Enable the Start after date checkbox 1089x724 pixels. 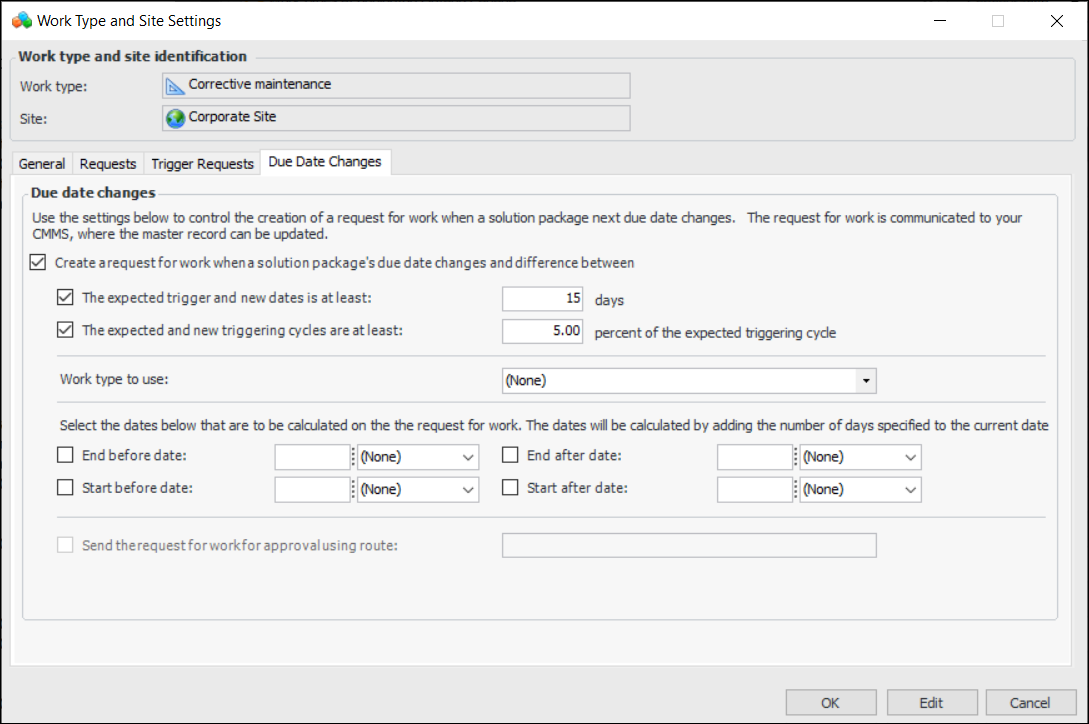[x=510, y=489]
